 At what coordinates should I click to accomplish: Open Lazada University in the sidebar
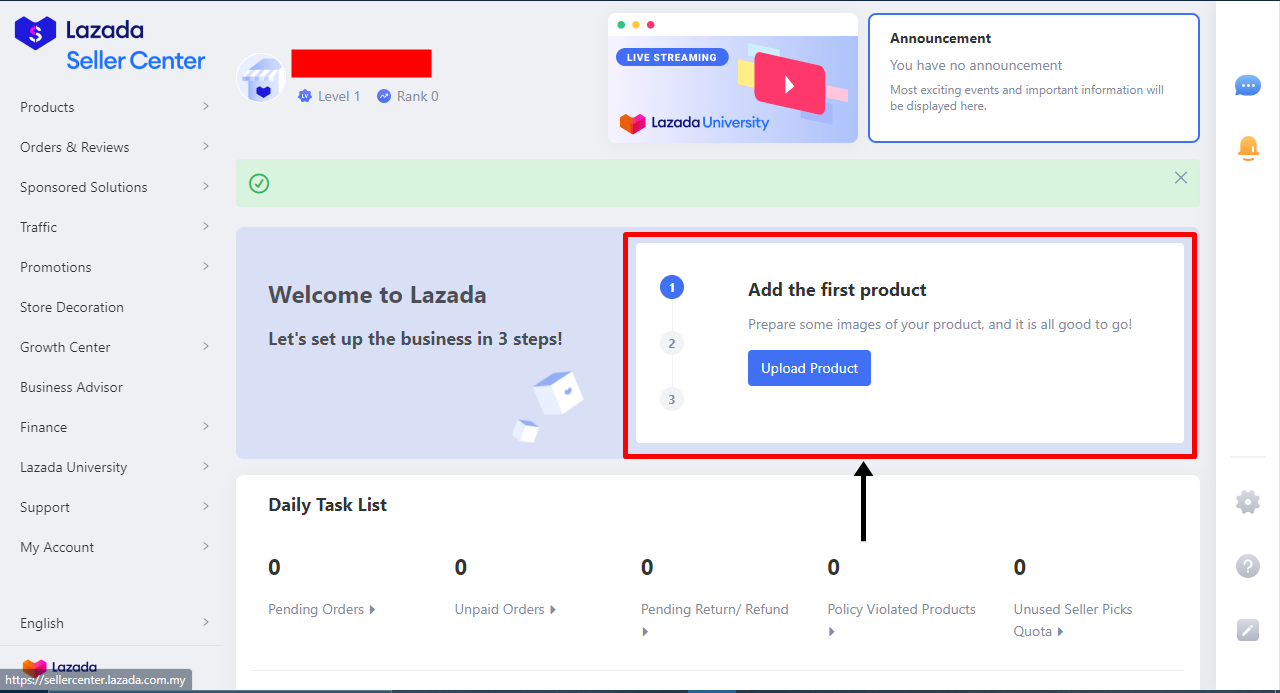click(74, 467)
